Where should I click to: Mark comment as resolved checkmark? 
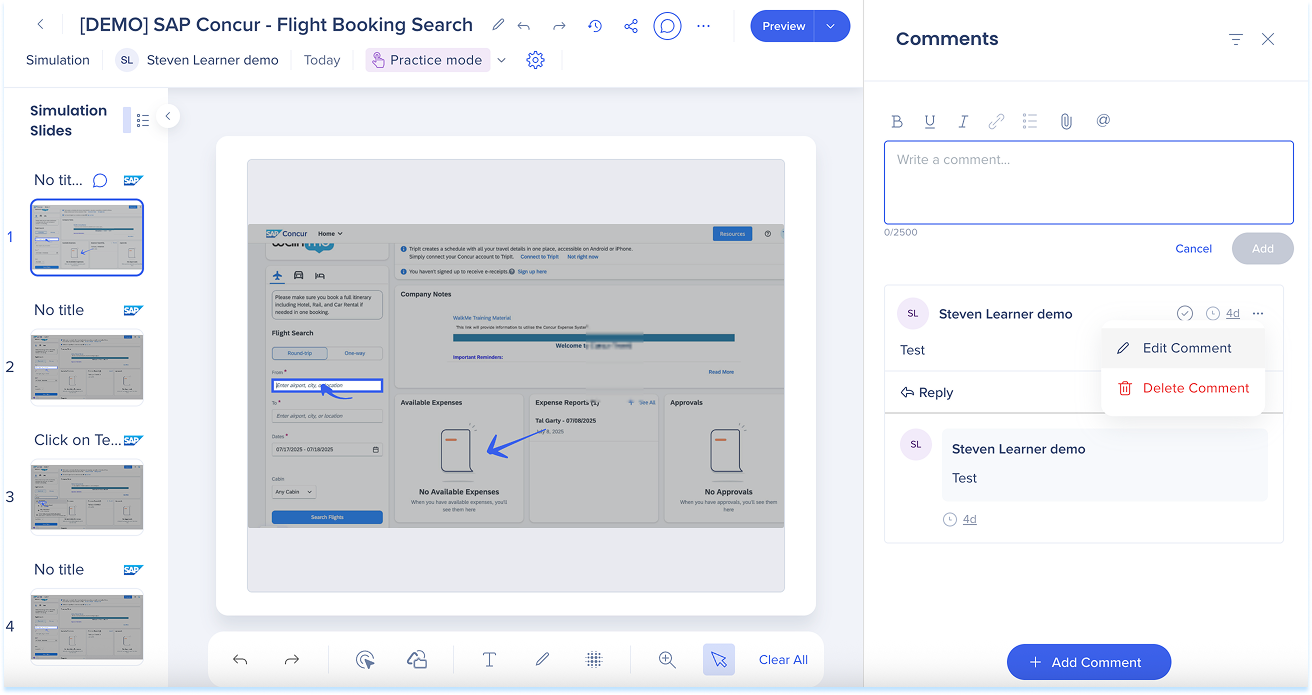(1185, 314)
